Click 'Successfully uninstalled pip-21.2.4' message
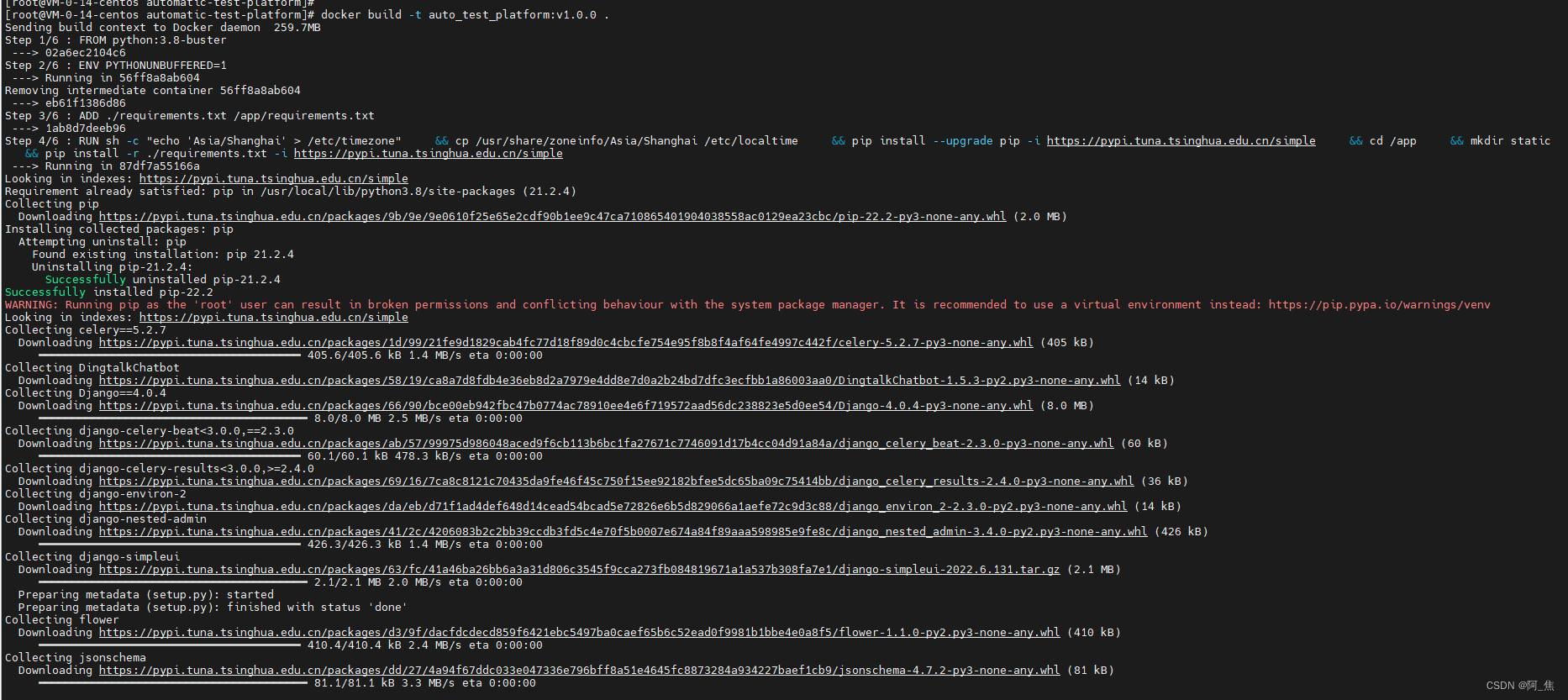Viewport: 1568px width, 700px height. (162, 280)
